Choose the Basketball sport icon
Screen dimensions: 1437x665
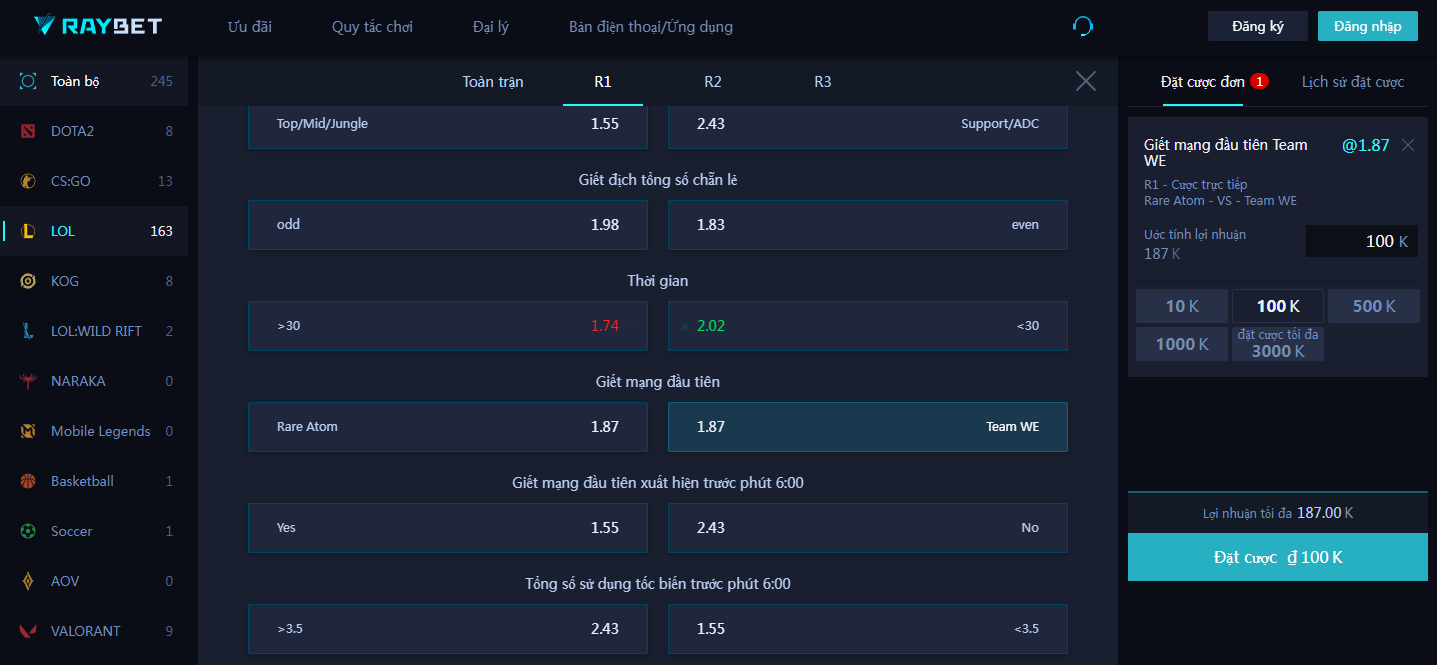tap(28, 481)
